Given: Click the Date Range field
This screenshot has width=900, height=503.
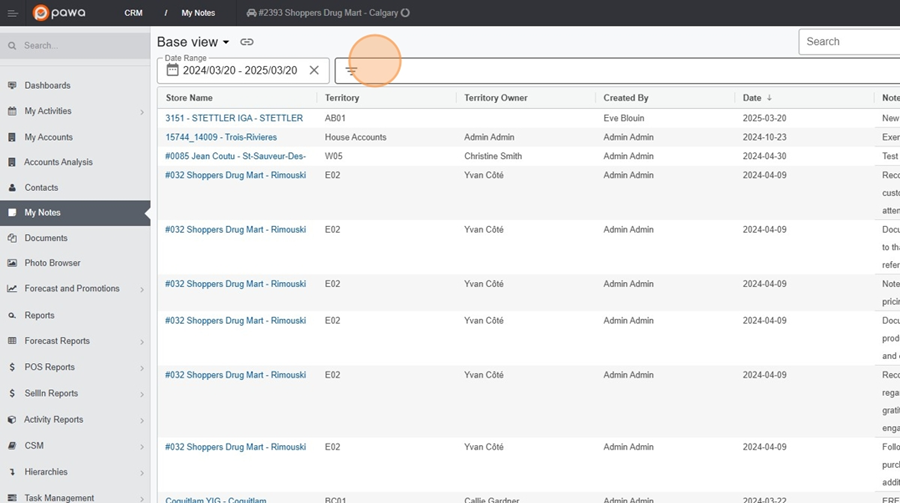Looking at the screenshot, I should tap(243, 70).
